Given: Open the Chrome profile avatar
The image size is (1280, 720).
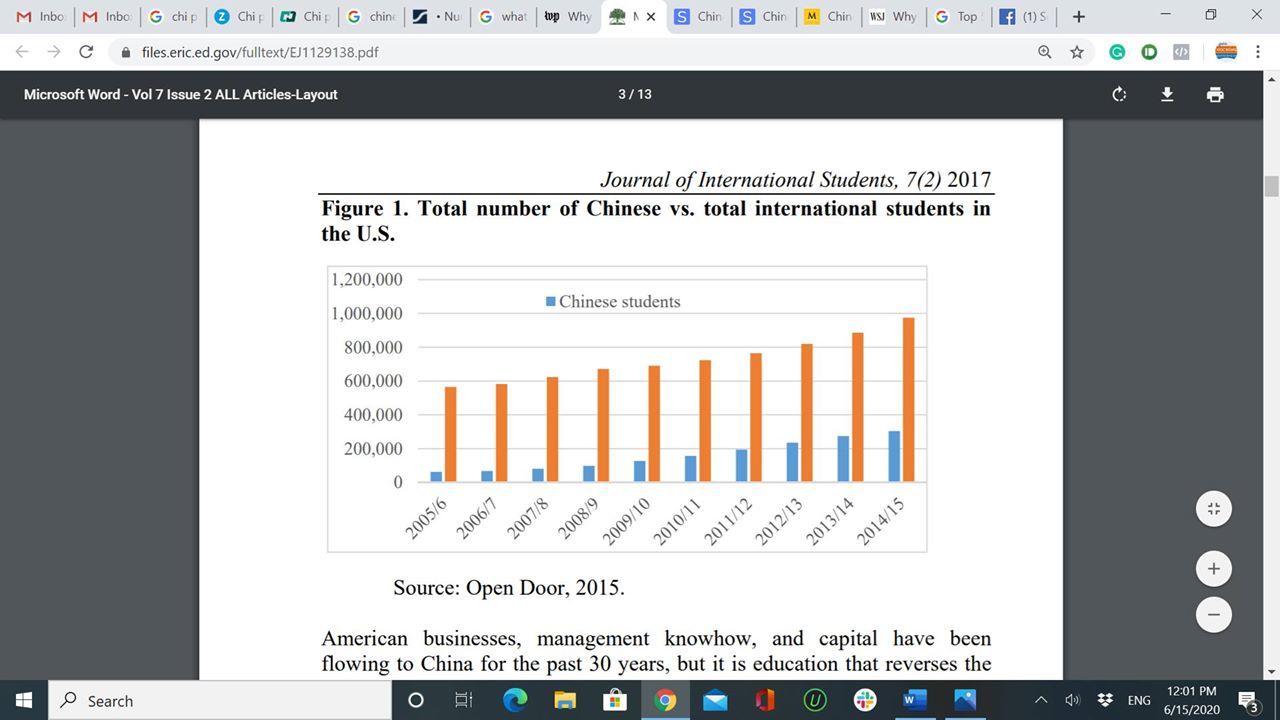Looking at the screenshot, I should 1225,52.
